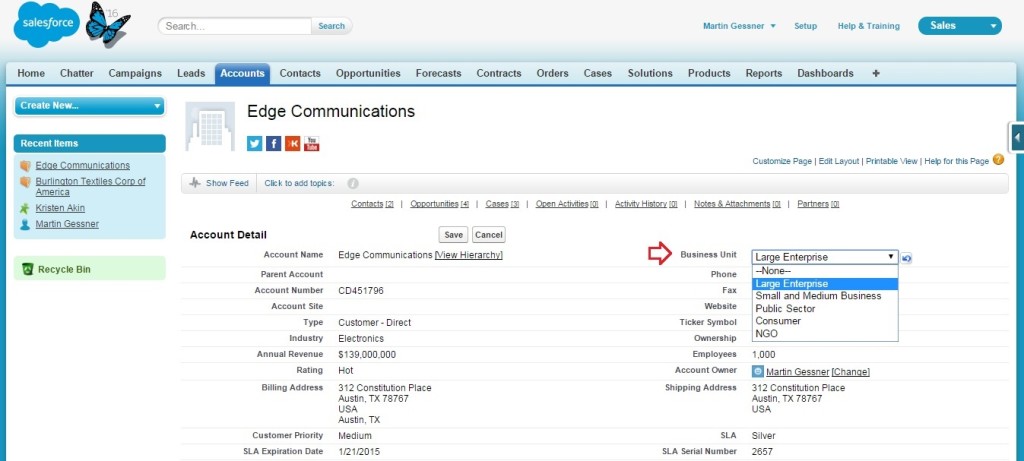This screenshot has height=461, width=1024.
Task: Click the account owner avatar icon
Action: [758, 372]
